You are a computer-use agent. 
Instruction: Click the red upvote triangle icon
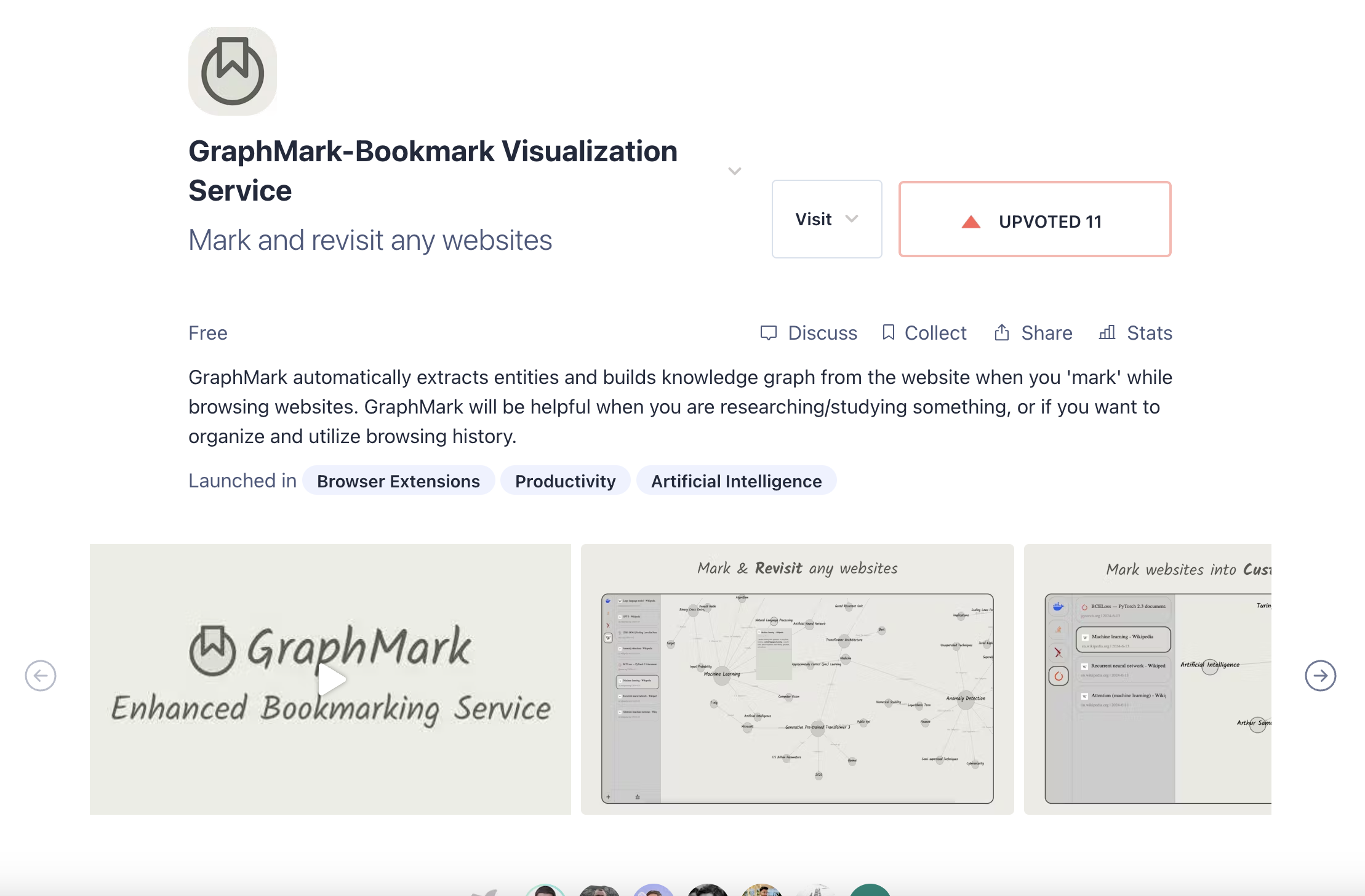(x=971, y=222)
